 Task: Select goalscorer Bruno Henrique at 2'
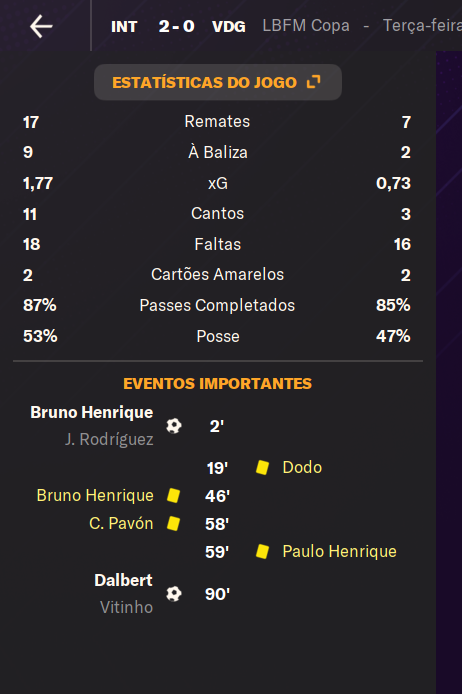pyautogui.click(x=92, y=413)
